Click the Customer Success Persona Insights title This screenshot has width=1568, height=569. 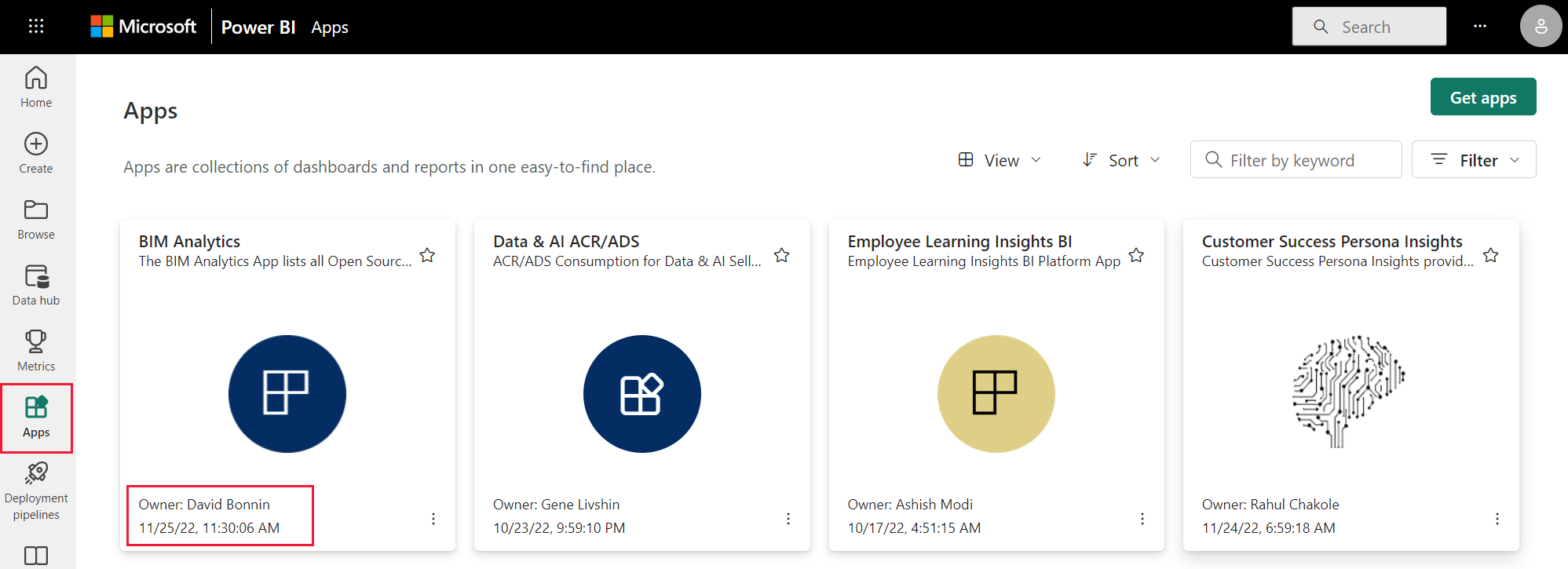(x=1332, y=242)
